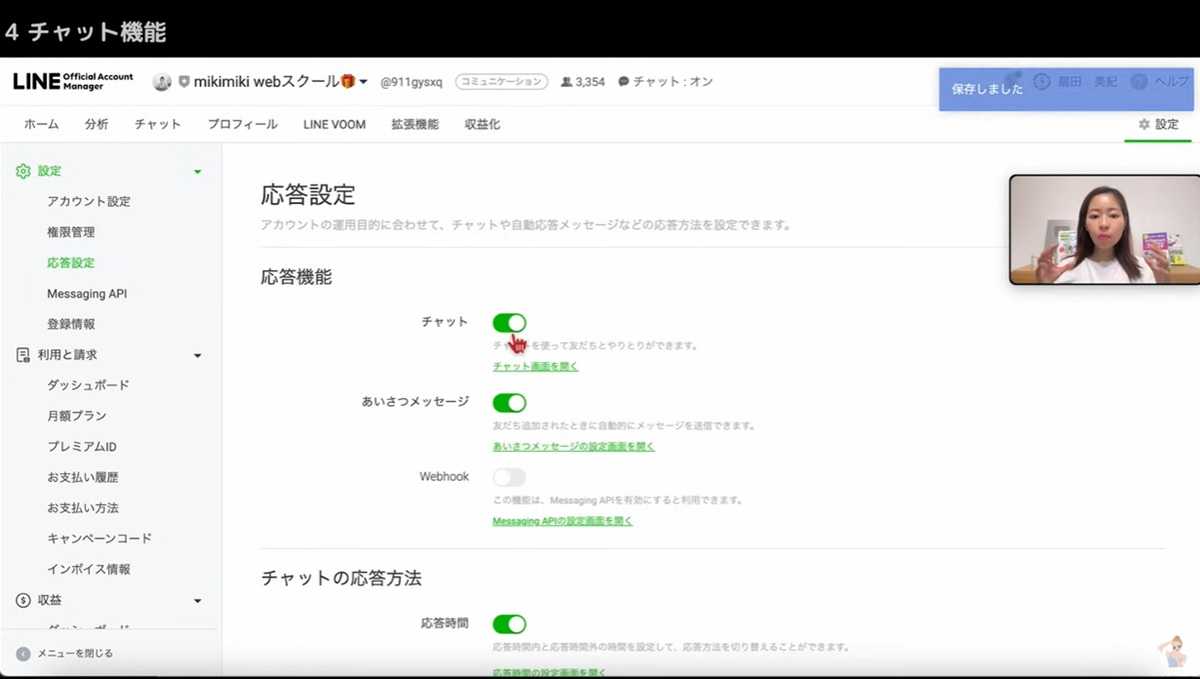This screenshot has height=679, width=1200.
Task: Collapse the 収益 sidebar section
Action: 197,601
